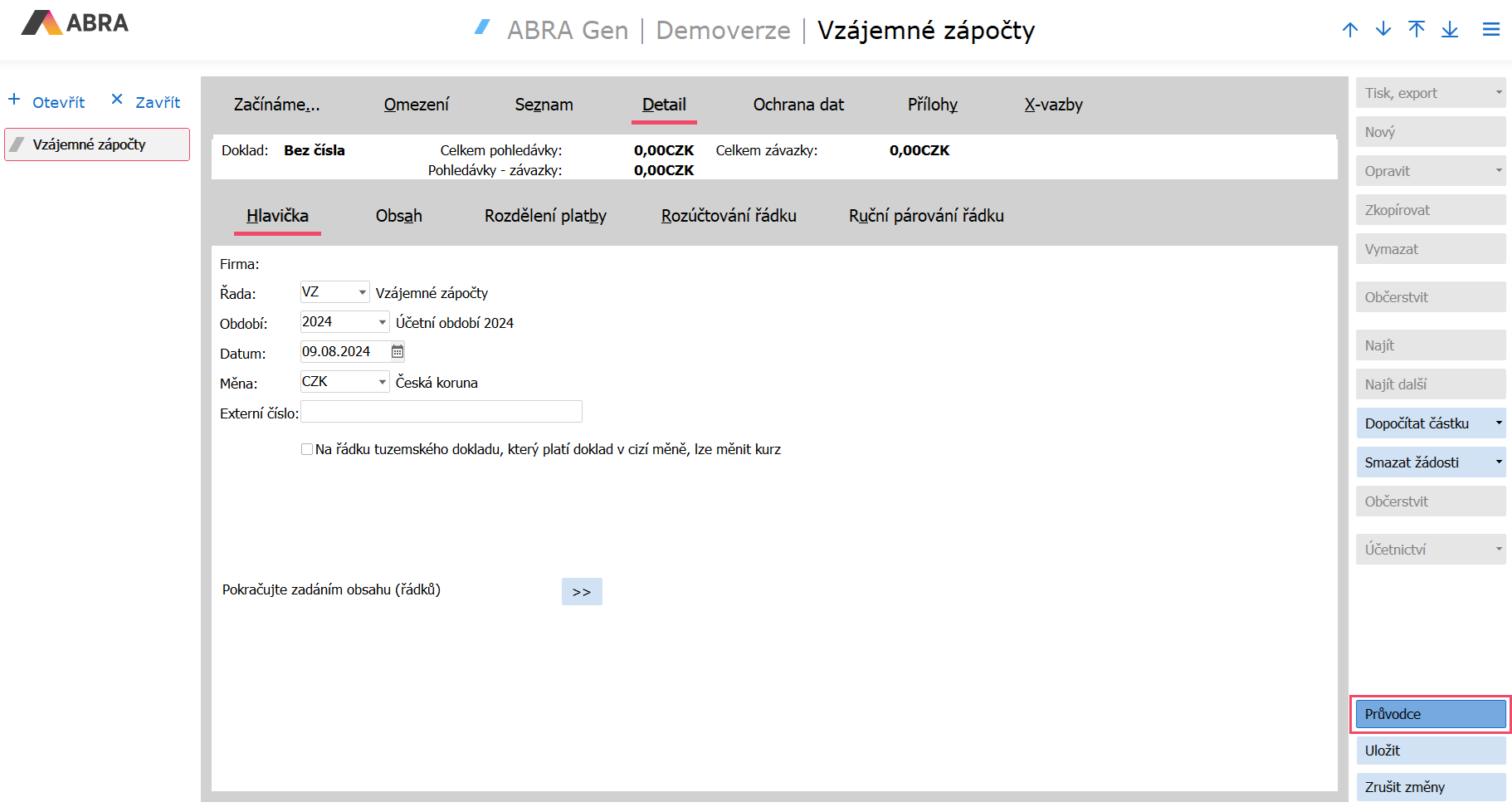Click the down arrow navigation icon
The height and width of the screenshot is (807, 1512).
pyautogui.click(x=1383, y=30)
